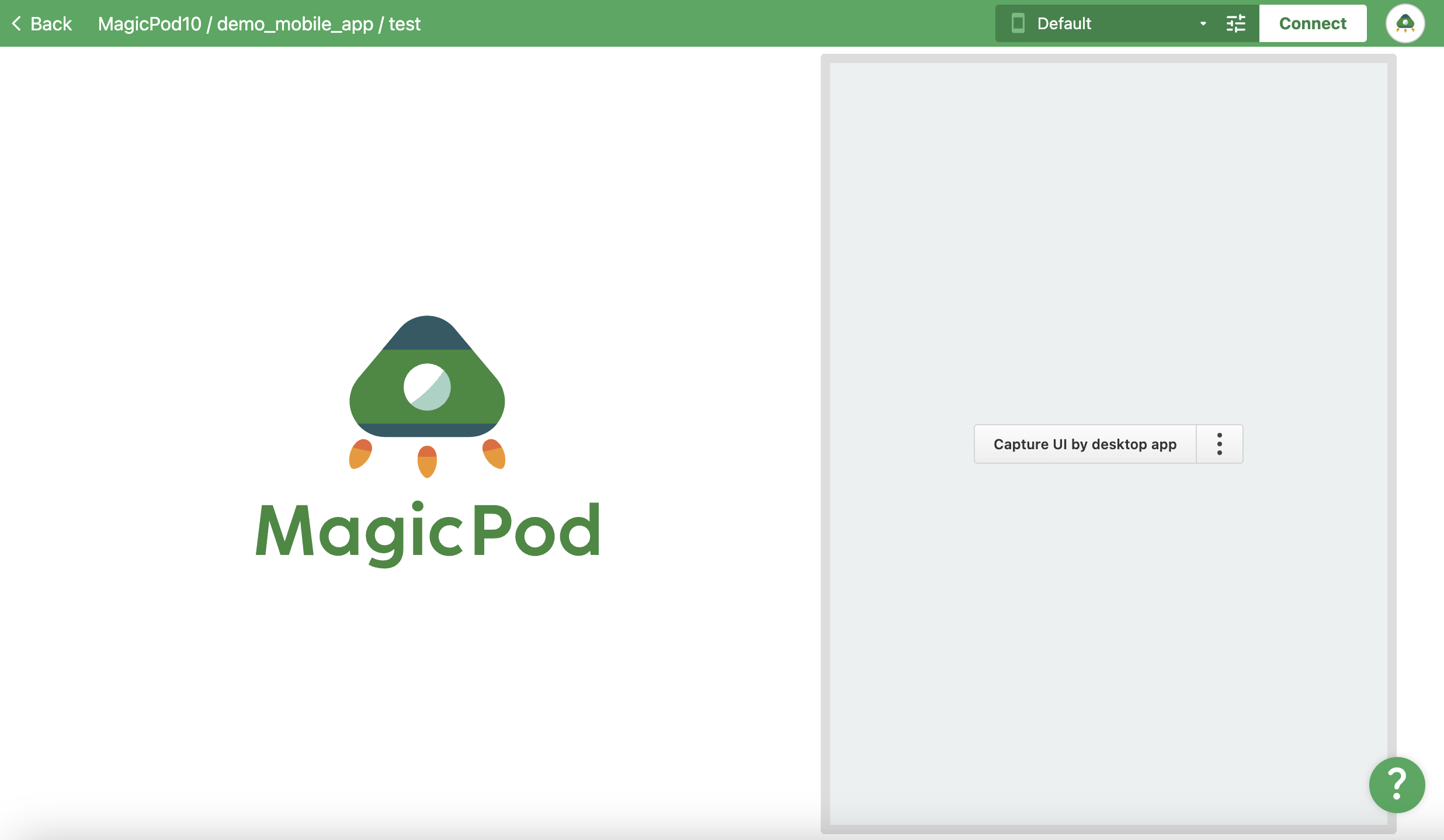Click breadcrumb MagicPod10 / demo_mobile_app / test
Image resolution: width=1444 pixels, height=840 pixels.
(259, 24)
